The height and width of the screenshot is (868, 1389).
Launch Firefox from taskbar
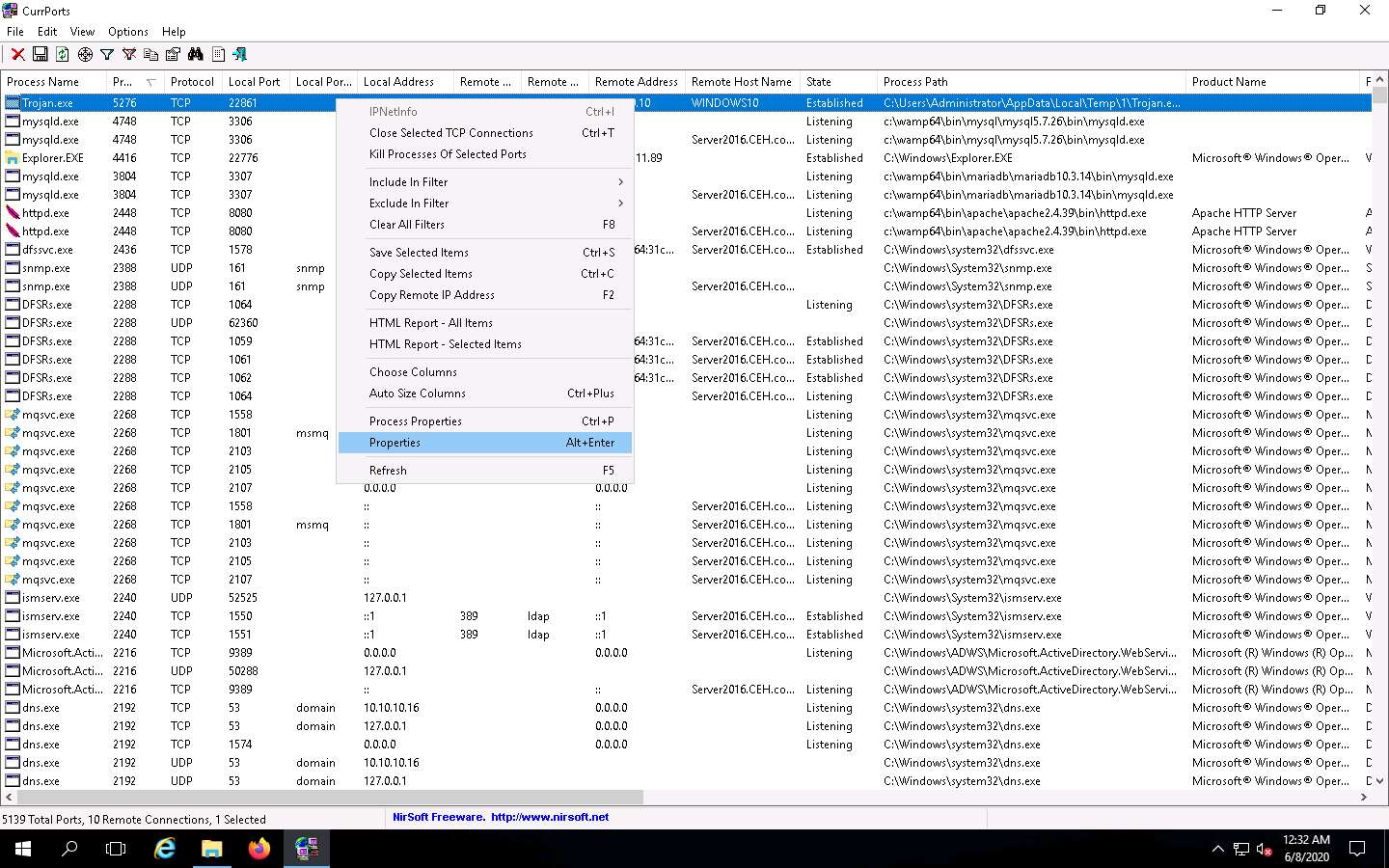259,849
